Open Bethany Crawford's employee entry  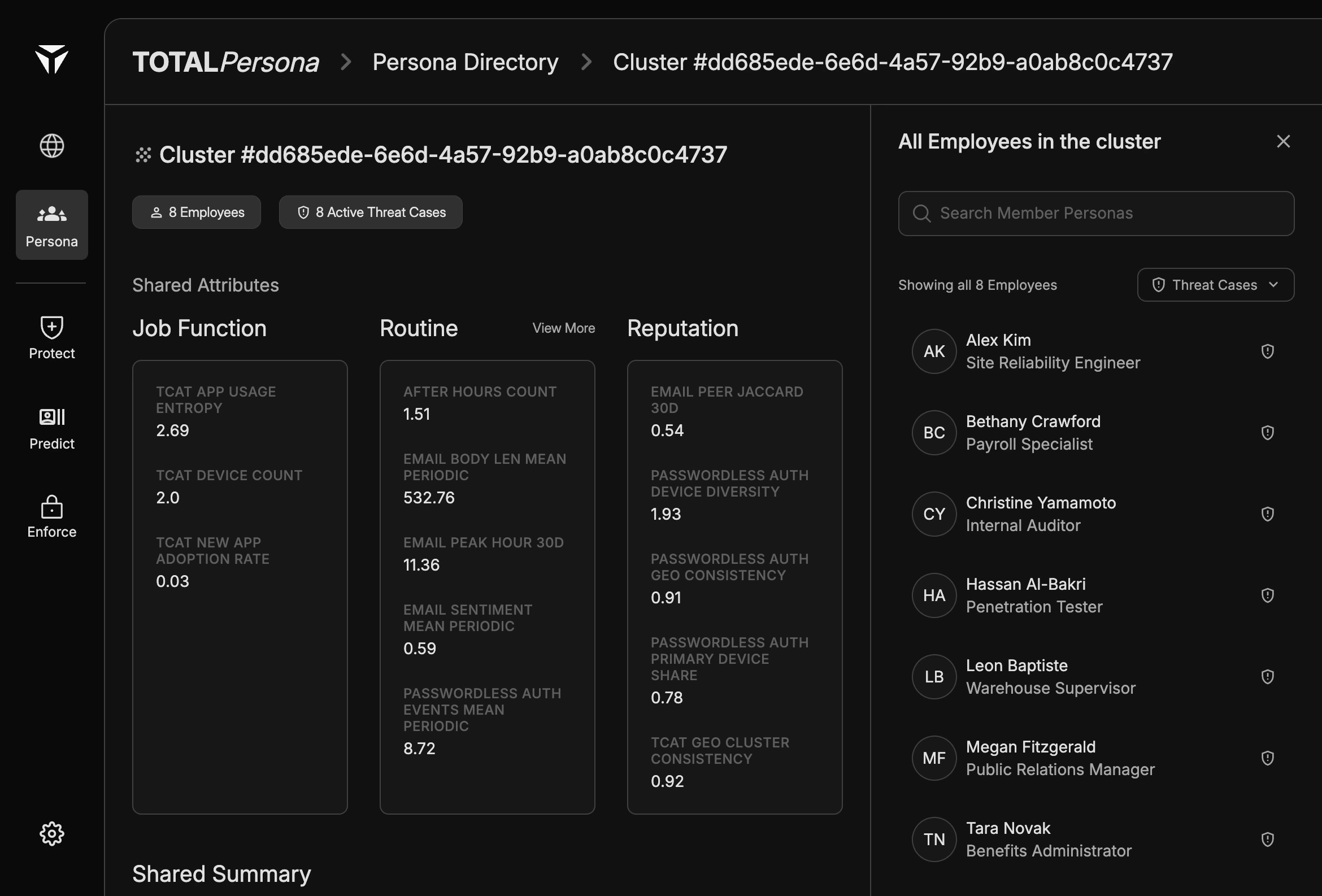[1032, 432]
